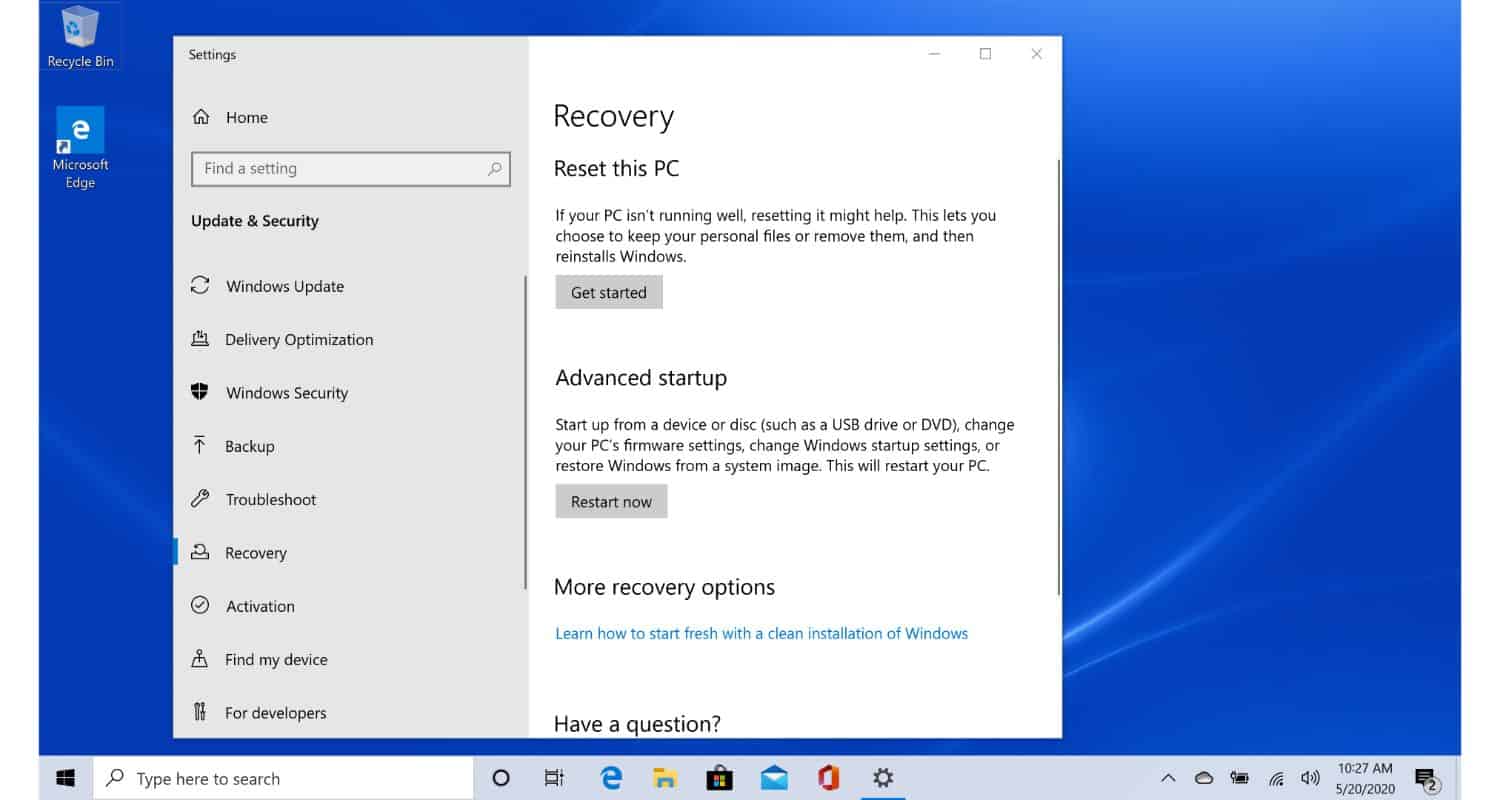Viewport: 1500px width, 800px height.
Task: Minimize the Settings window
Action: 933,54
